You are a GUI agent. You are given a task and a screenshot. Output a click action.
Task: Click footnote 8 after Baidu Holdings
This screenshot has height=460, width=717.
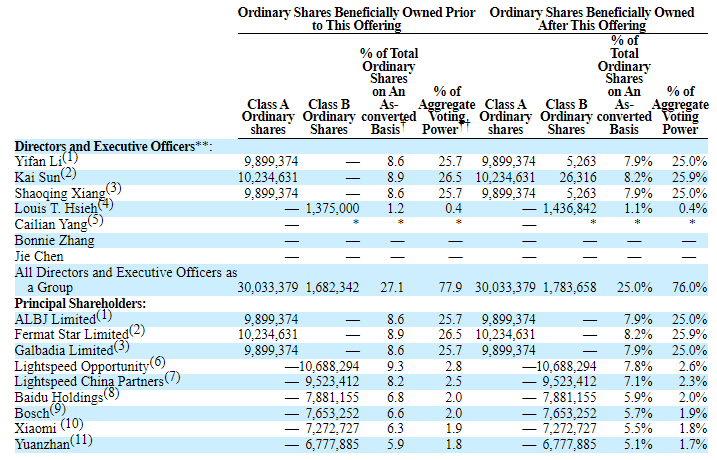pyautogui.click(x=111, y=393)
